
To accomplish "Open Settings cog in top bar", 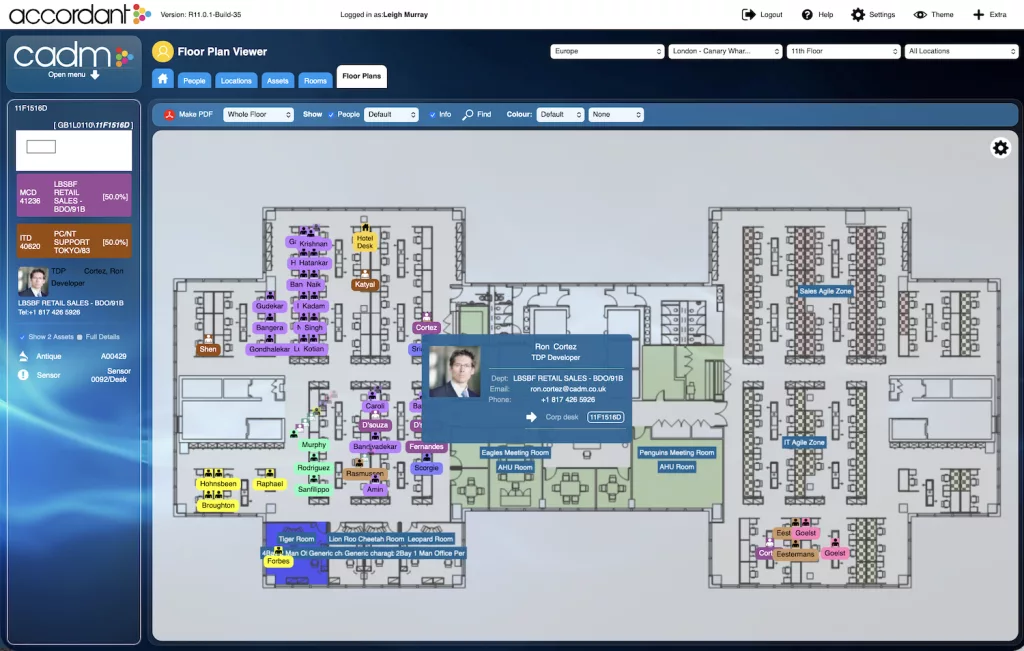I will coord(857,14).
